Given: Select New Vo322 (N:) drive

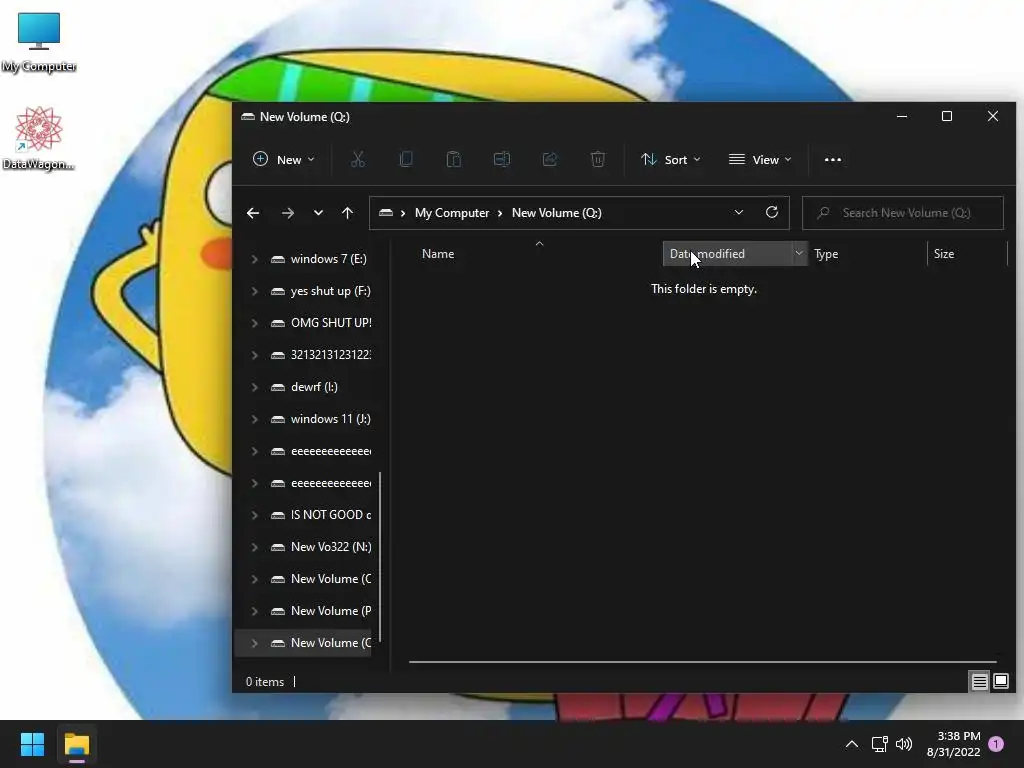Looking at the screenshot, I should pyautogui.click(x=321, y=547).
